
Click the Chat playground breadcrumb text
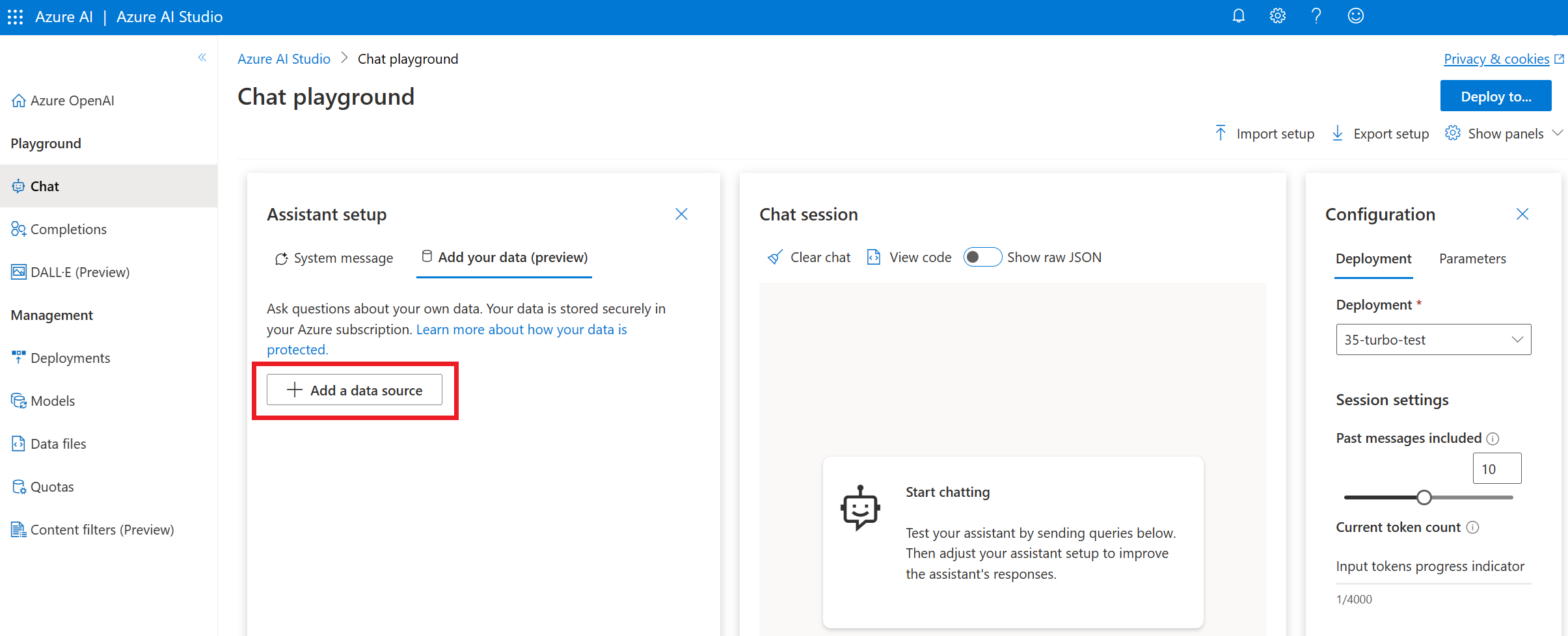click(408, 59)
